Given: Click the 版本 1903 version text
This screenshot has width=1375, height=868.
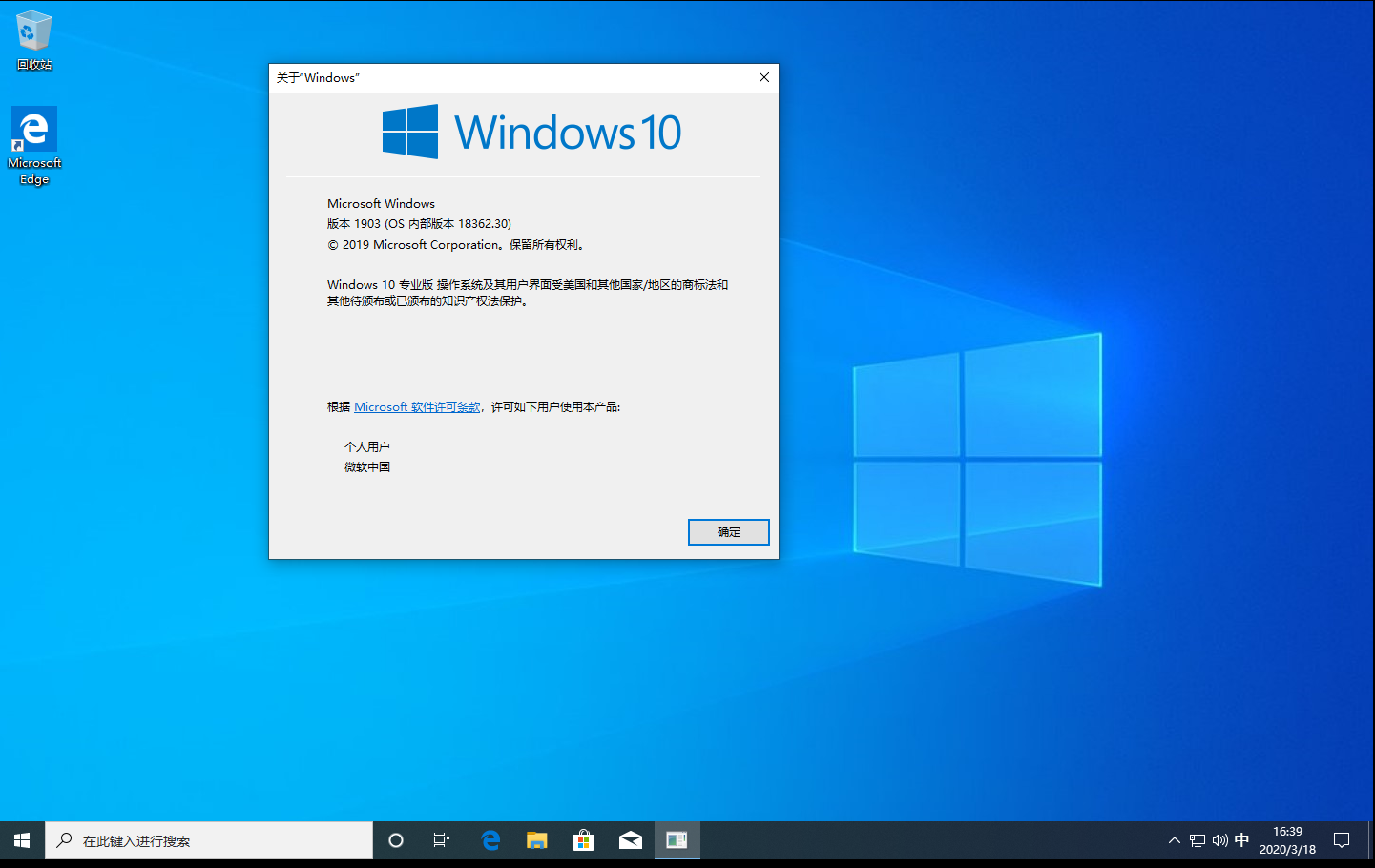Looking at the screenshot, I should pos(419,224).
